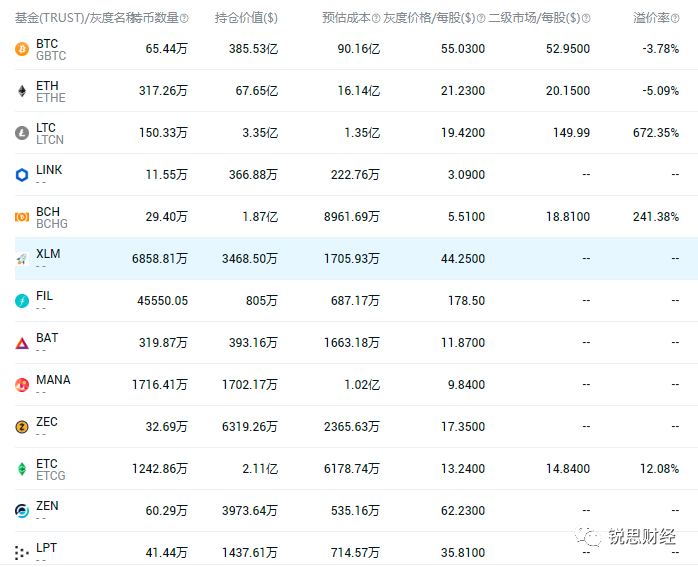Click BTC holdings value 385.53亿

click(253, 49)
